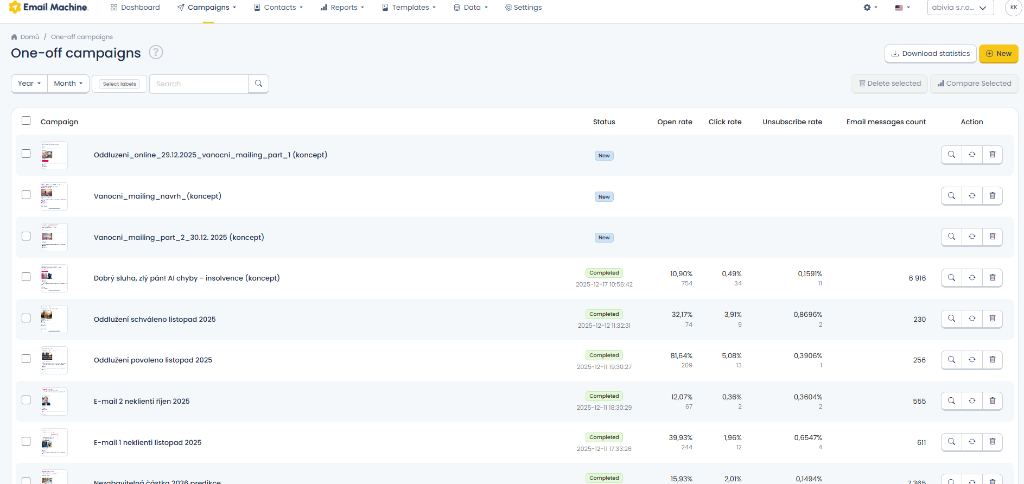1024x484 pixels.
Task: Click thumbnail of Dobrý sluha, zlý pán campaign
Action: tap(54, 278)
